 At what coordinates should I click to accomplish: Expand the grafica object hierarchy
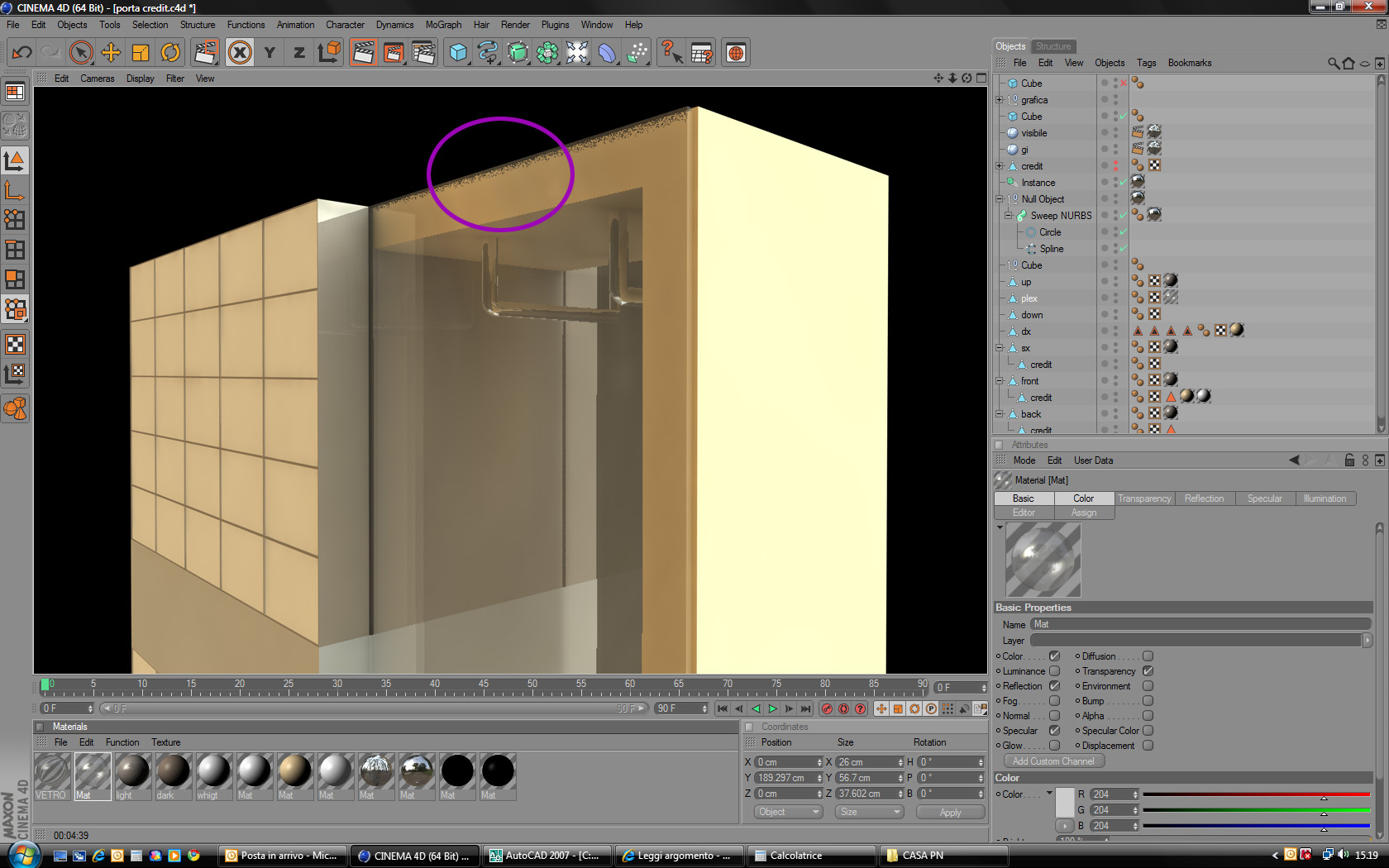(1000, 100)
